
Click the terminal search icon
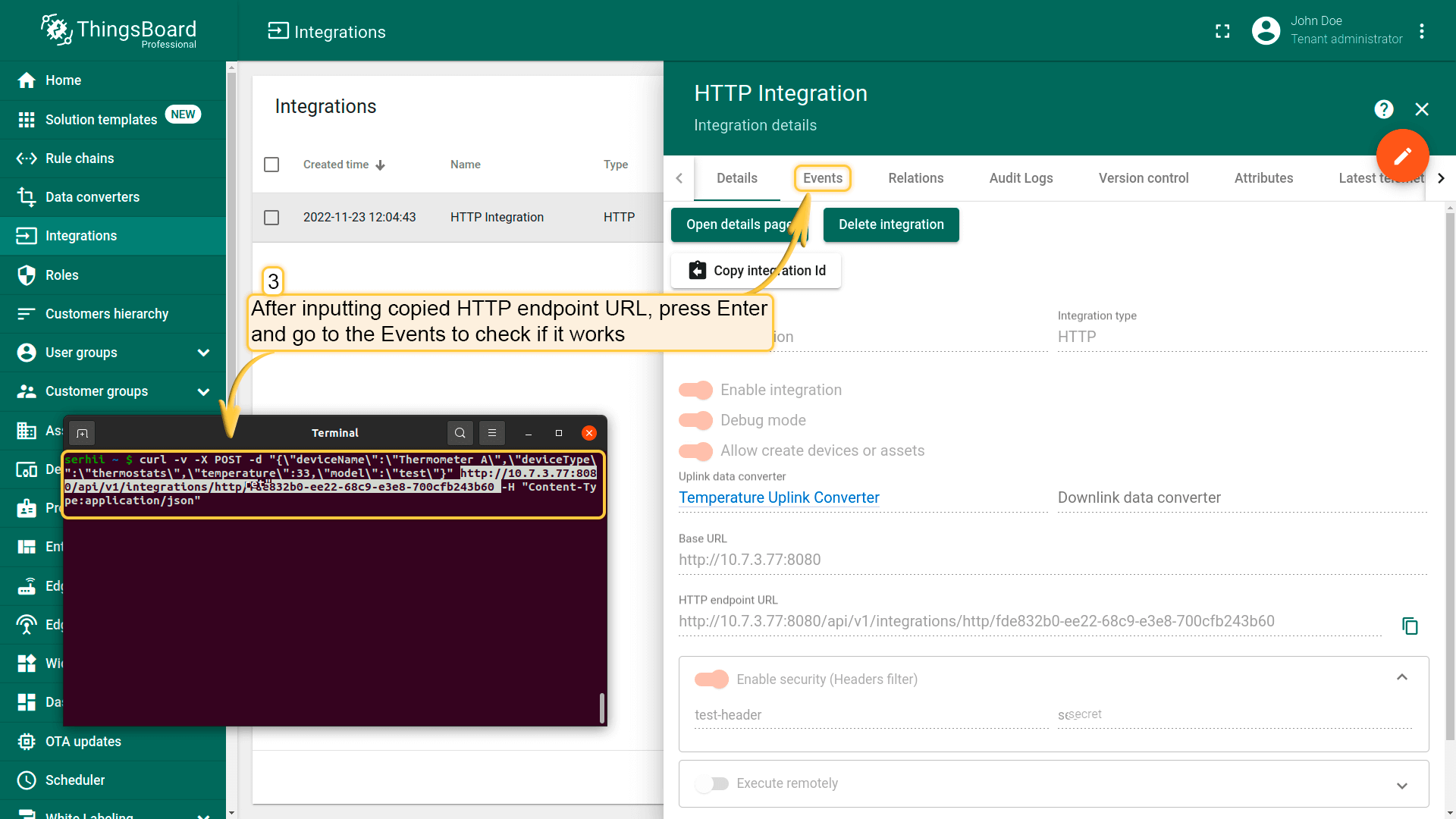(x=460, y=433)
